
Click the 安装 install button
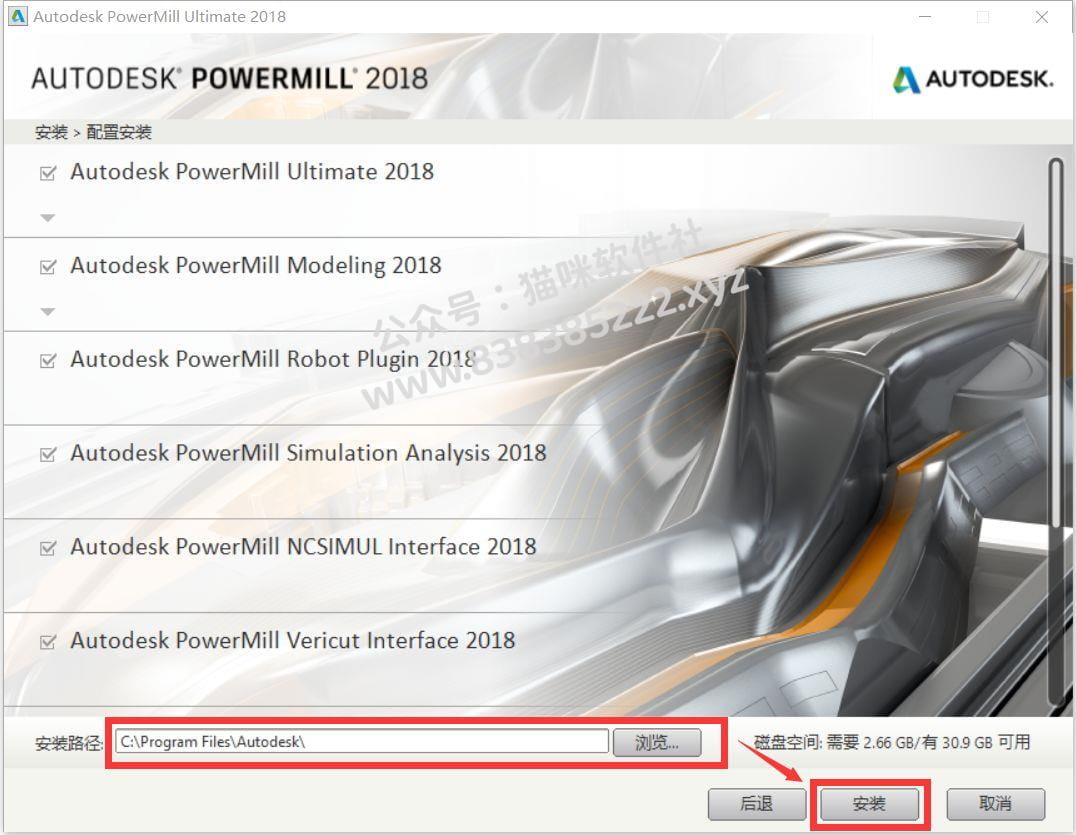pyautogui.click(x=869, y=803)
